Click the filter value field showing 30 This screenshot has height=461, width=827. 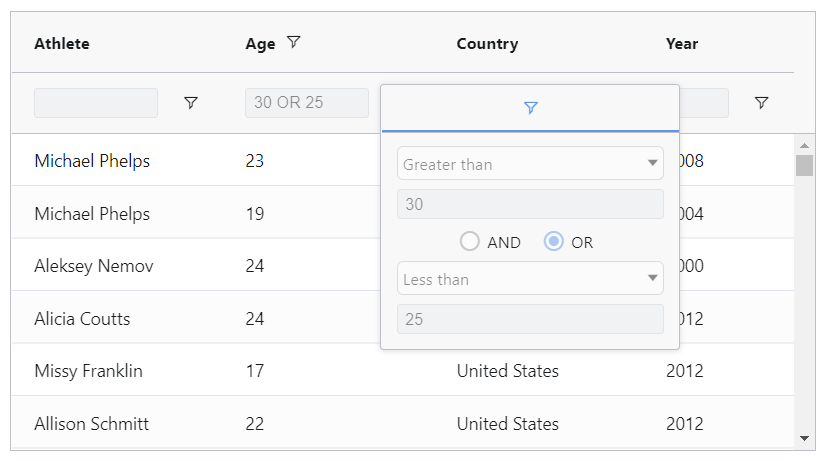tap(530, 204)
